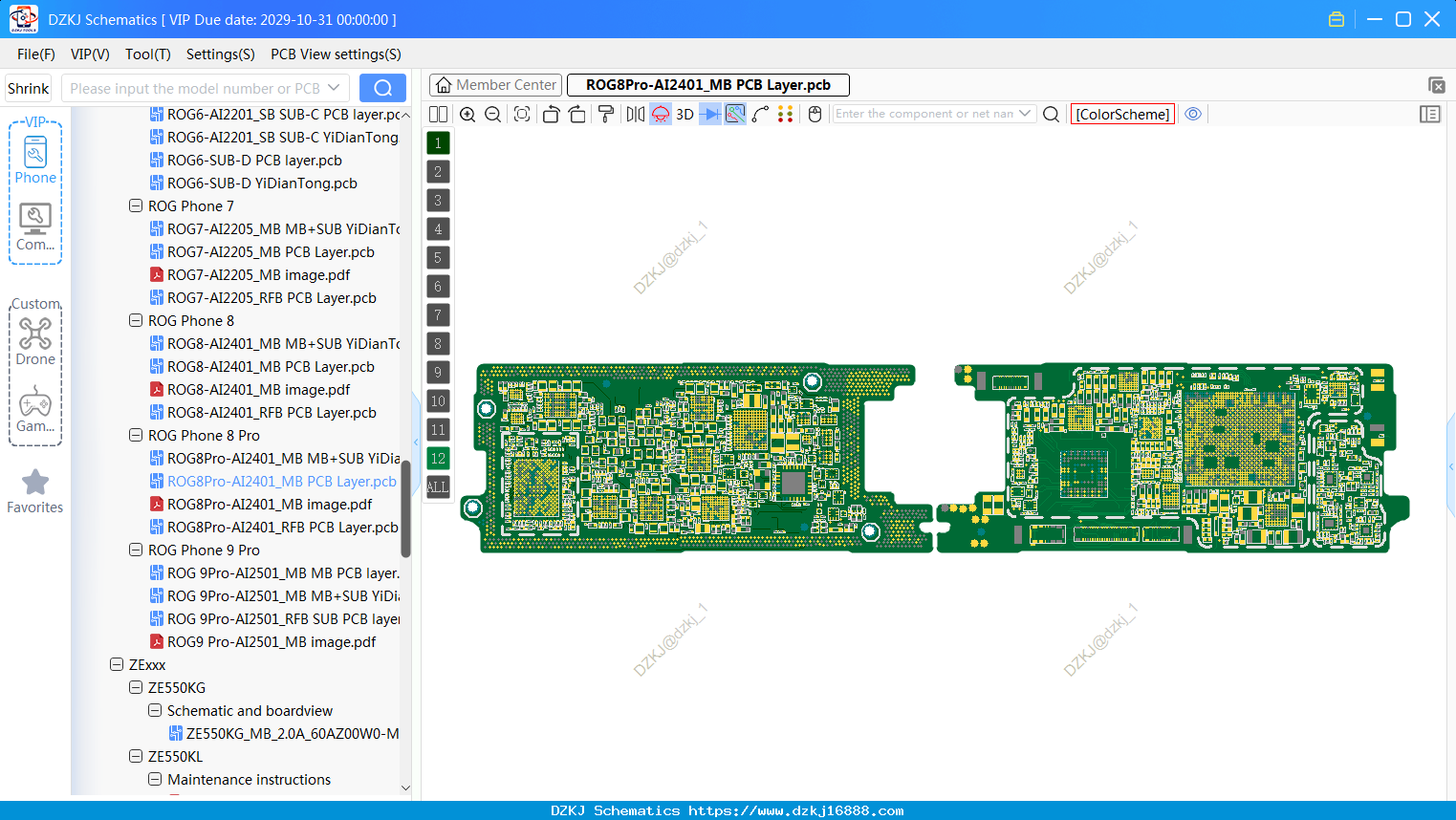This screenshot has height=820, width=1456.
Task: Select PCB layer 8
Action: pyautogui.click(x=438, y=344)
